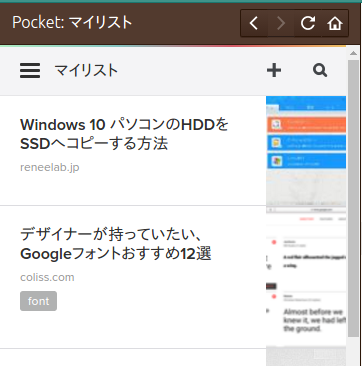Click the reneelab.jp source label

(50, 167)
